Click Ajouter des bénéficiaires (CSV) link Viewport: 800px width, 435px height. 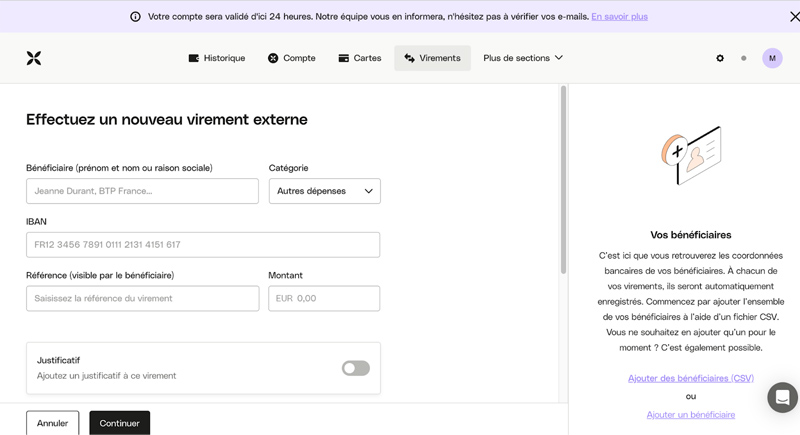691,378
